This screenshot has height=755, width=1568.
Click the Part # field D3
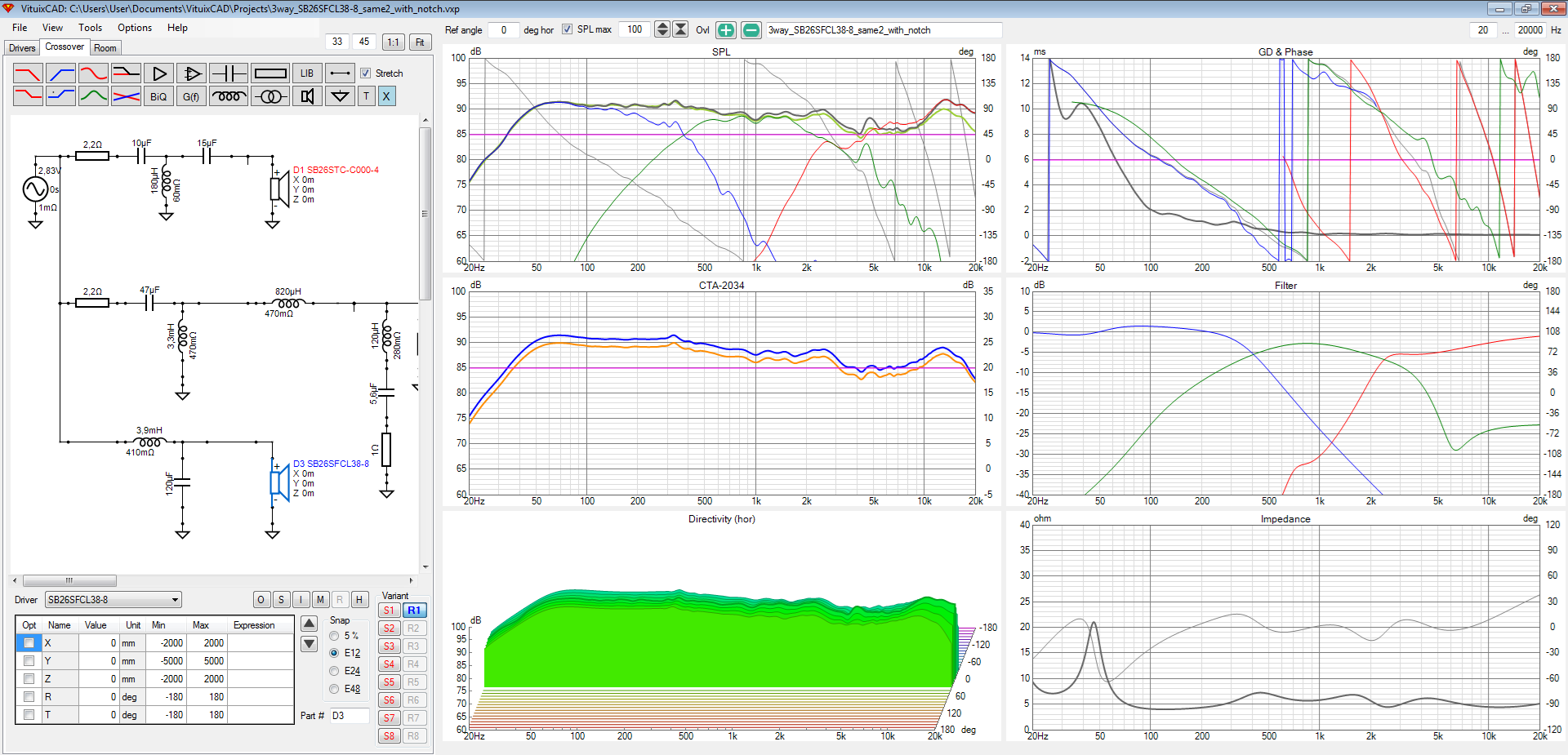(x=350, y=716)
